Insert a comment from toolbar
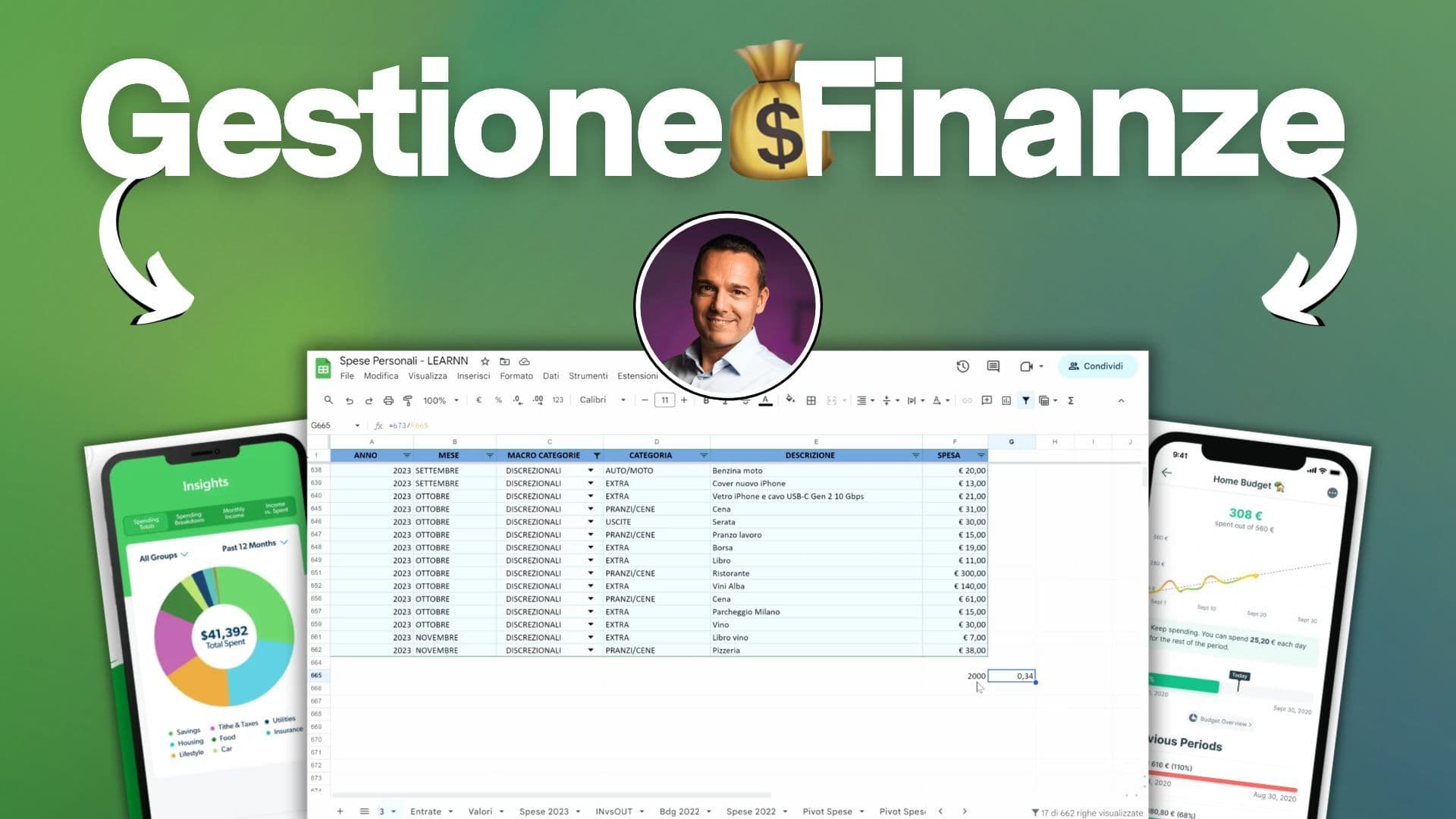 987,400
